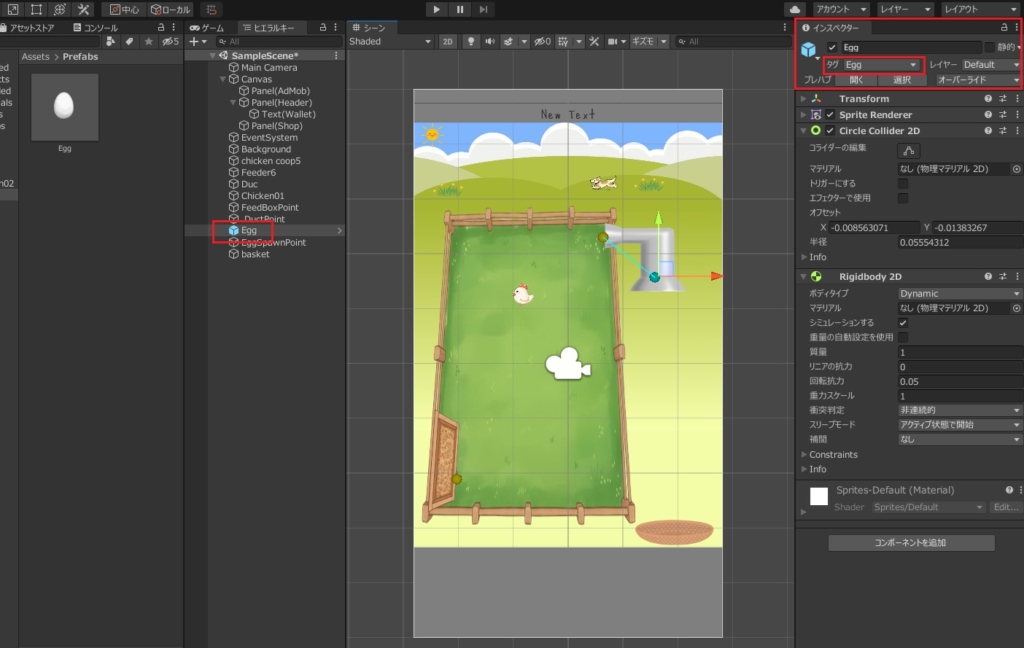1024x648 pixels.
Task: Click the Inspector panel lock icon
Action: pyautogui.click(x=1001, y=27)
